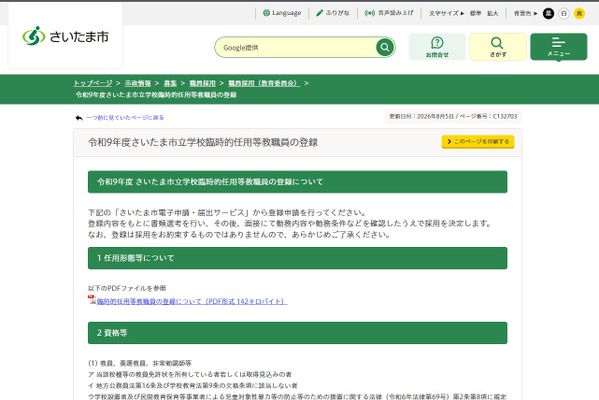Click the 更新日付 page number text
Viewport: 599px width, 400px height.
click(453, 116)
